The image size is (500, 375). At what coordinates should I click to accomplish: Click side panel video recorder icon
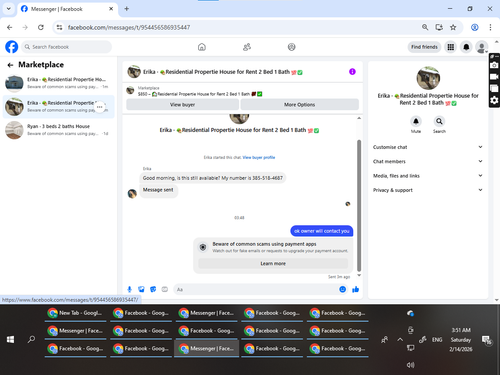coord(494,77)
